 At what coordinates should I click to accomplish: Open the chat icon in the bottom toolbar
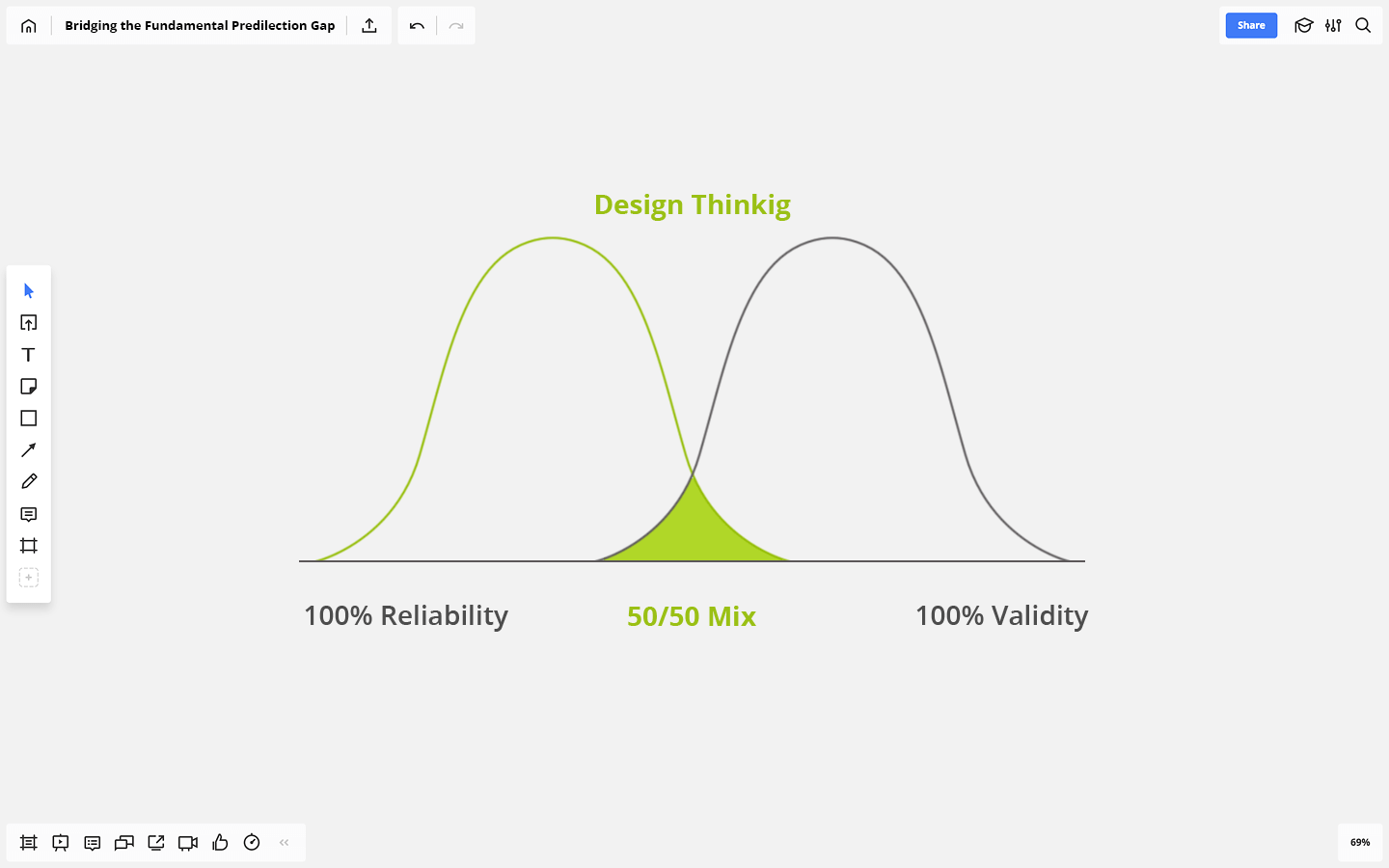[x=124, y=843]
